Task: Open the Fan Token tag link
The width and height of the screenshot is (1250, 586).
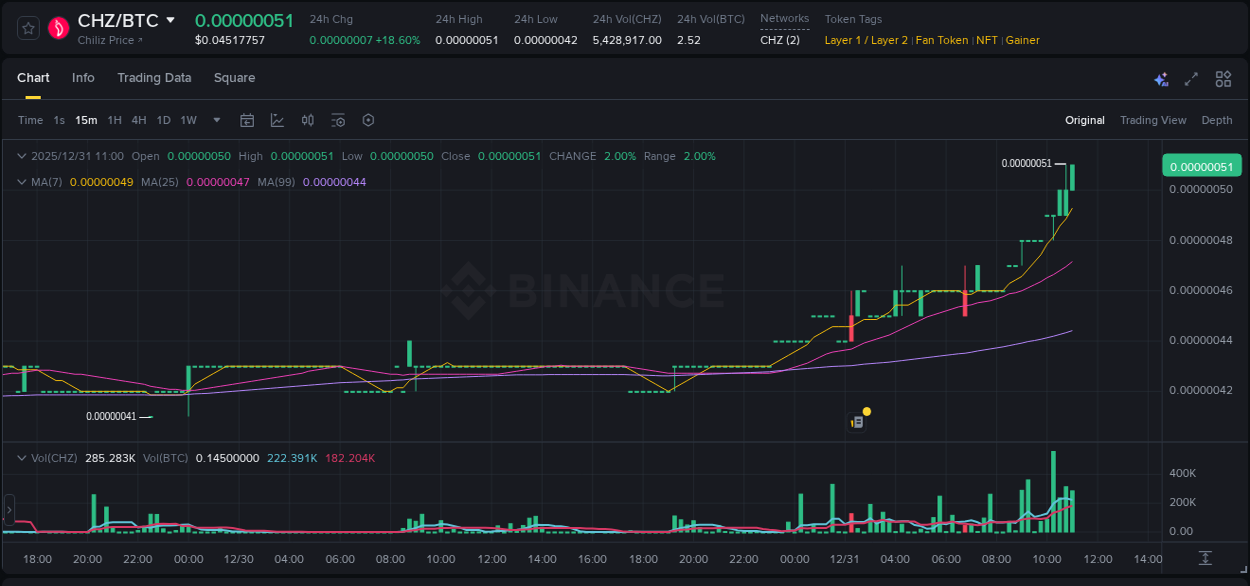Action: [x=941, y=40]
